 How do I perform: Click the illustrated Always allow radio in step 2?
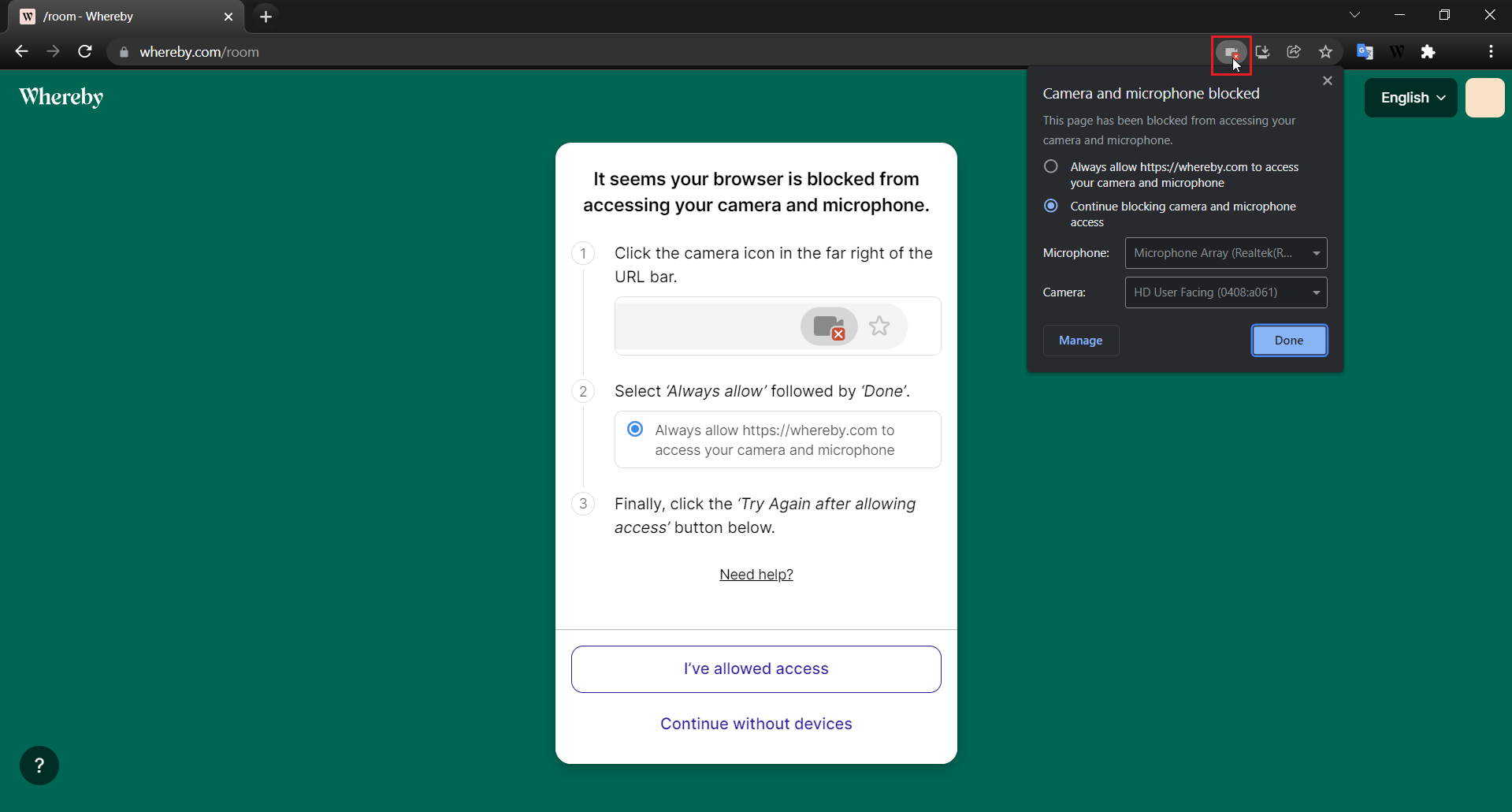[x=635, y=430]
